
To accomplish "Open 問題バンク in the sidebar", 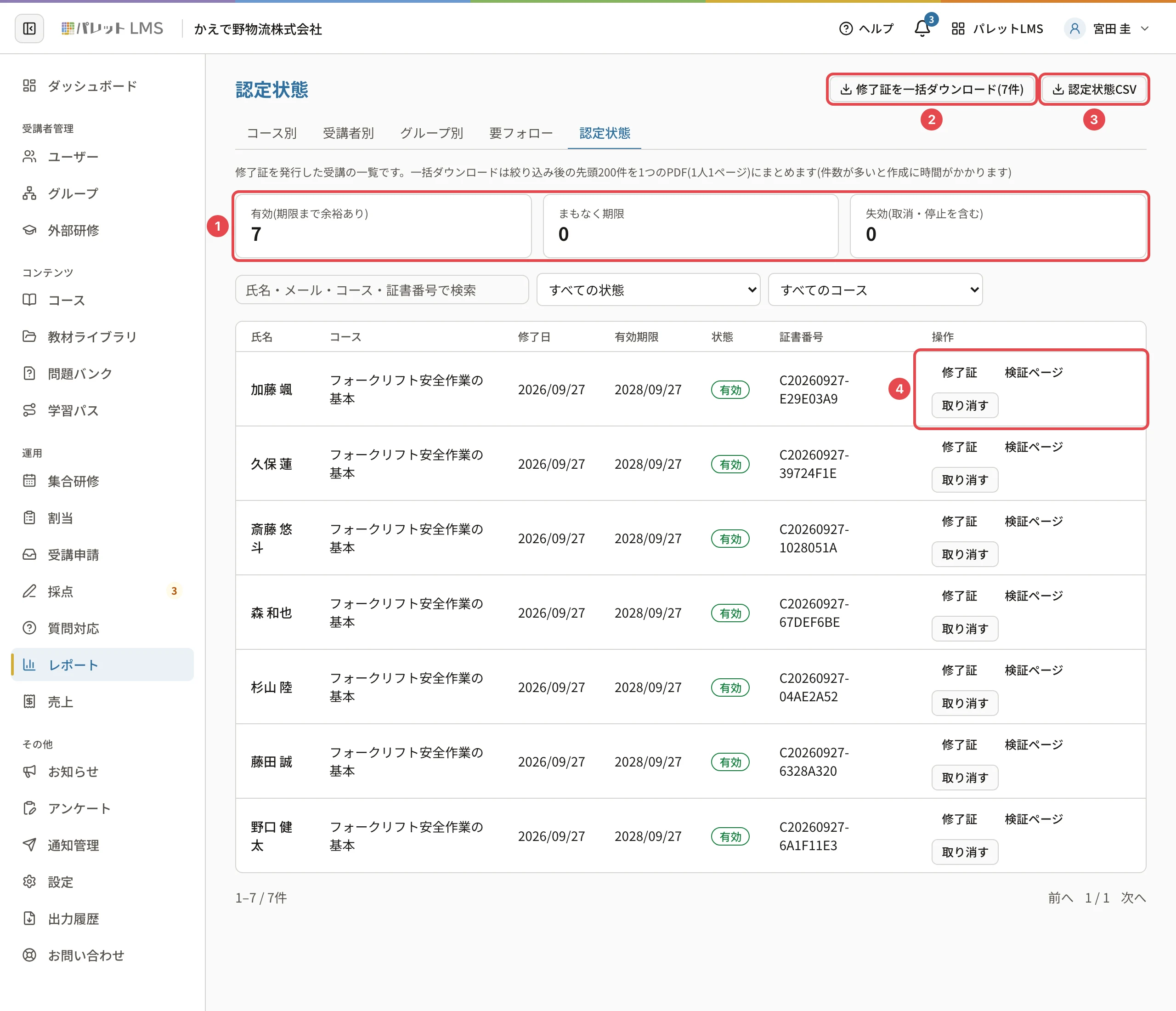I will (x=102, y=374).
